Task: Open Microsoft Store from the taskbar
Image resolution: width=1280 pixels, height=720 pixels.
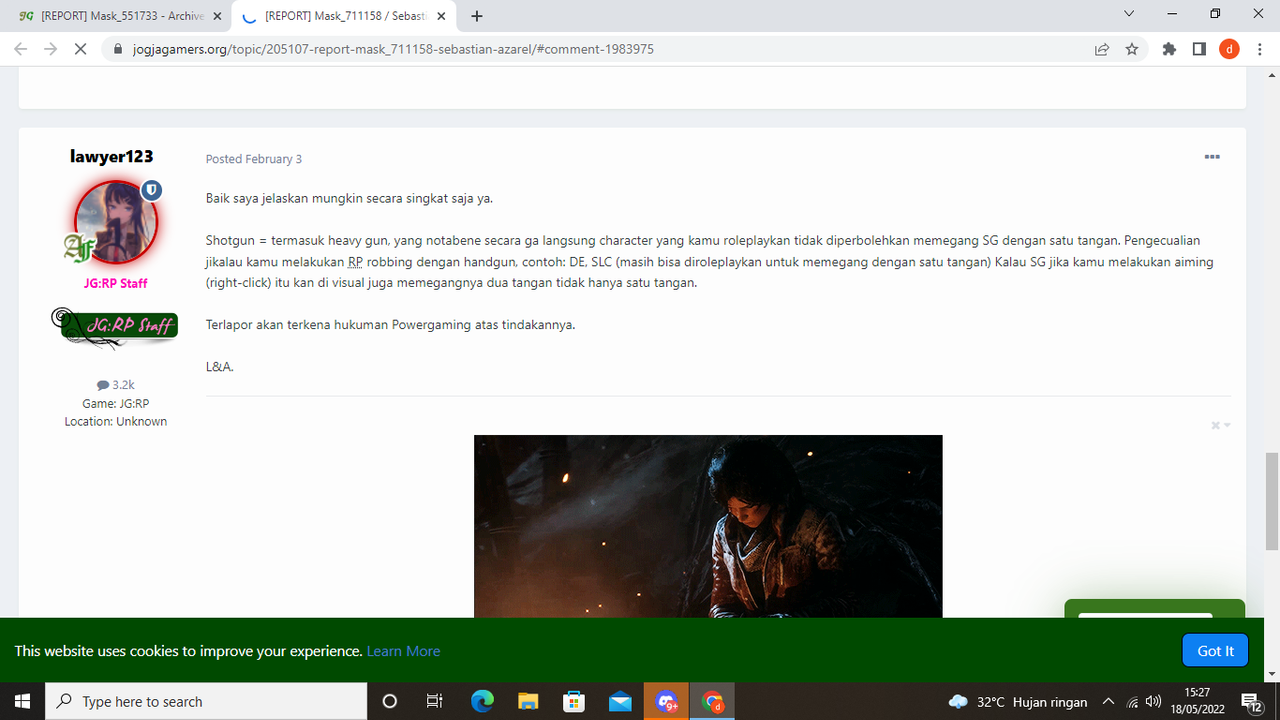Action: 574,701
